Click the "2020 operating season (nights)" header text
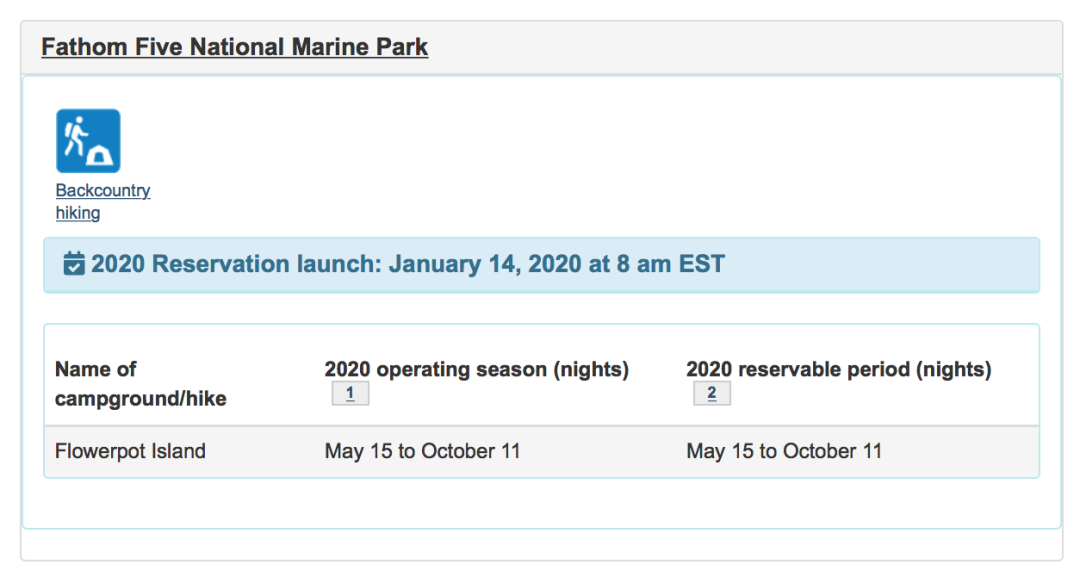This screenshot has width=1080, height=577. (476, 370)
